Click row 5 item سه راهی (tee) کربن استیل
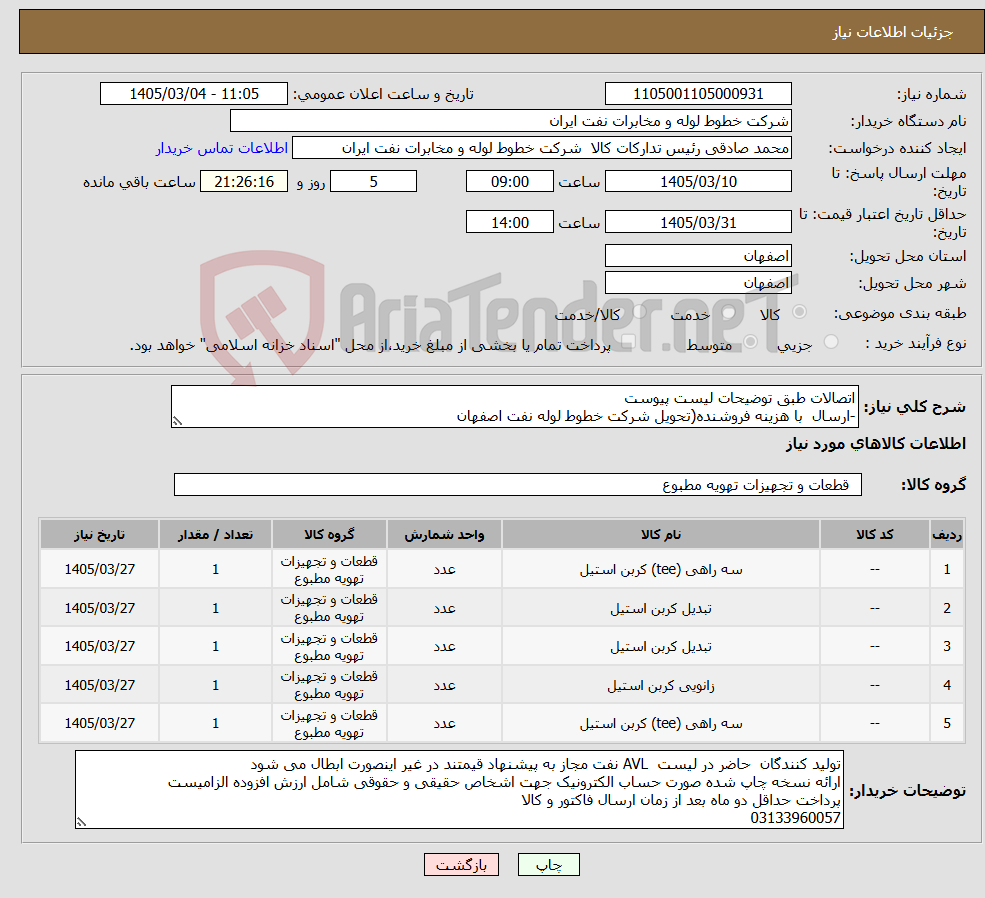This screenshot has width=985, height=898. tap(661, 723)
